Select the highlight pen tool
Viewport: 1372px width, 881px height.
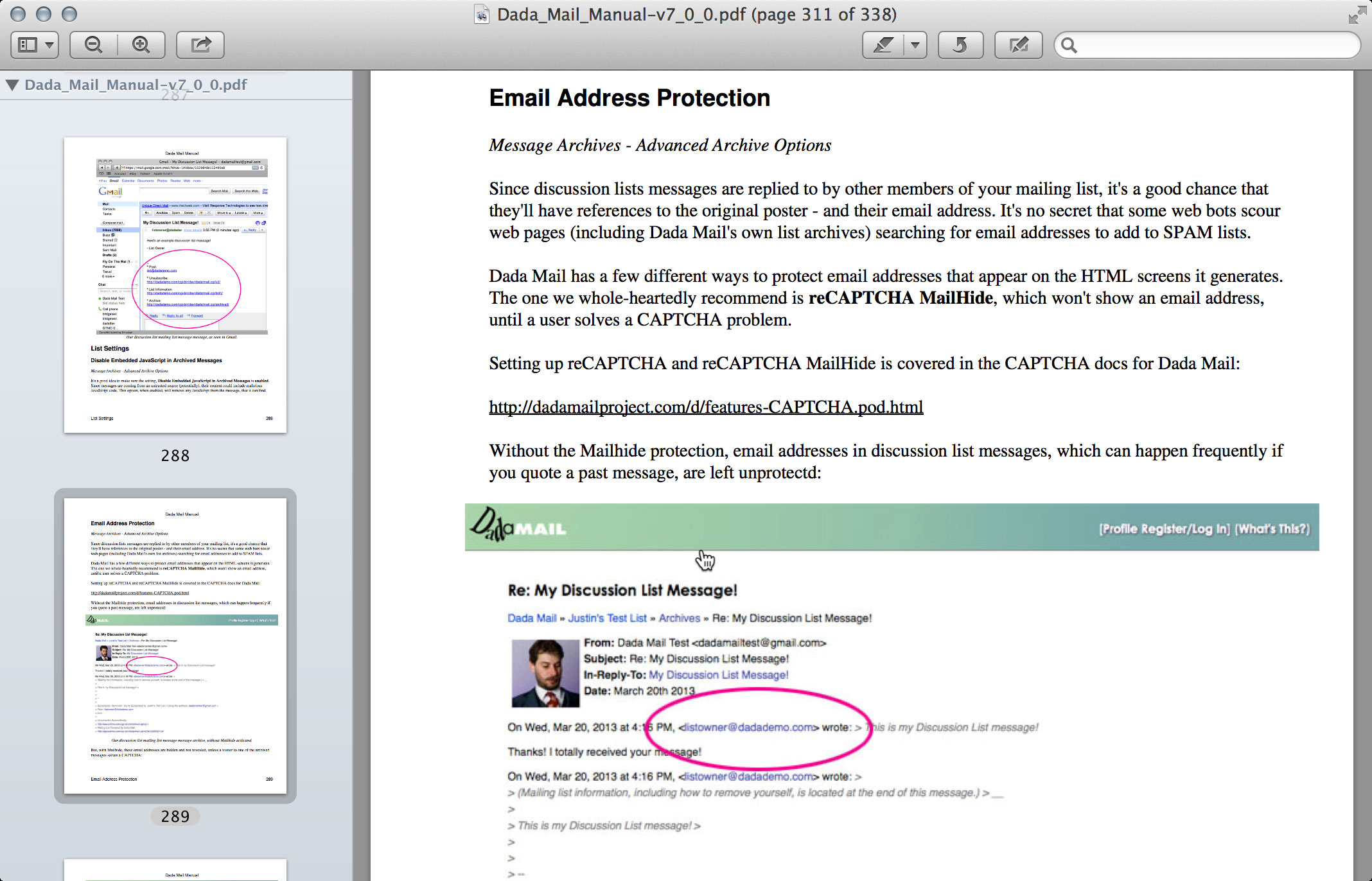coord(883,45)
